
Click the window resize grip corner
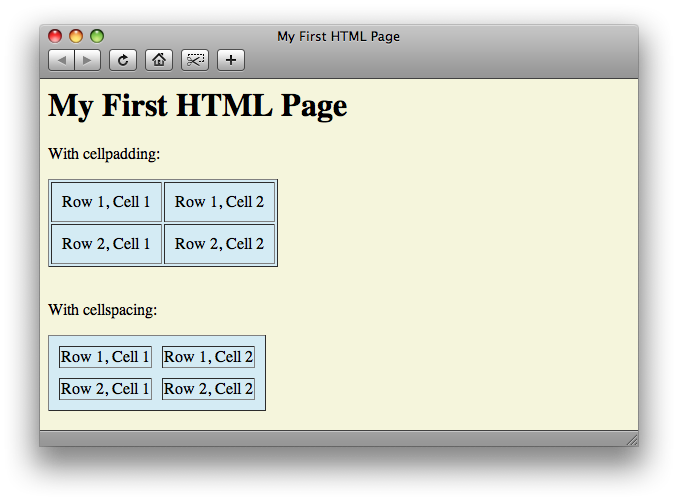coord(632,440)
